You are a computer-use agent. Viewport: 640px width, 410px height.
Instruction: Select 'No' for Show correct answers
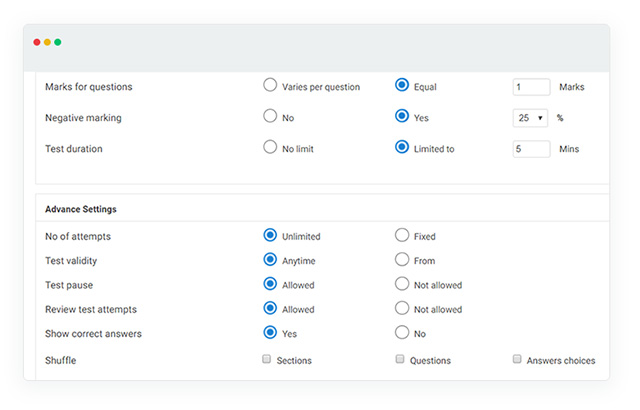click(x=402, y=333)
